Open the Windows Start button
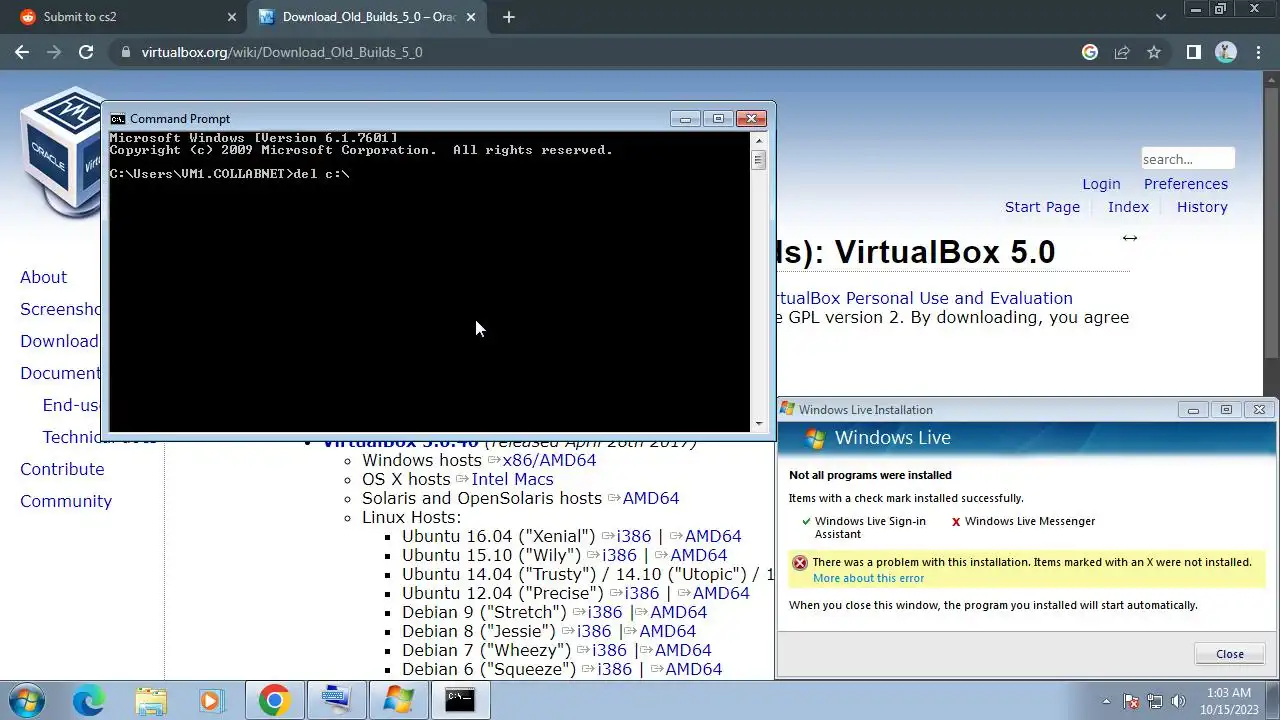1280x720 pixels. coord(25,700)
